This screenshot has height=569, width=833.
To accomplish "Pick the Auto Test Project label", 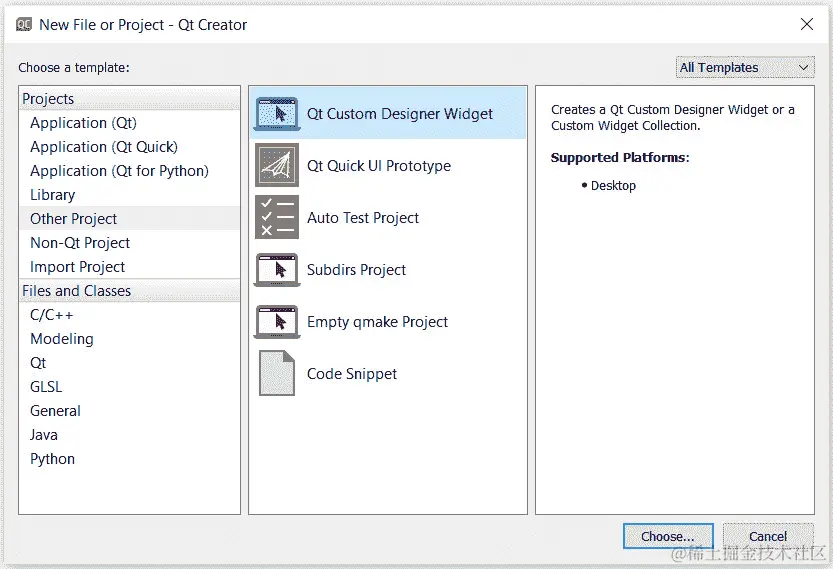I will [x=363, y=218].
